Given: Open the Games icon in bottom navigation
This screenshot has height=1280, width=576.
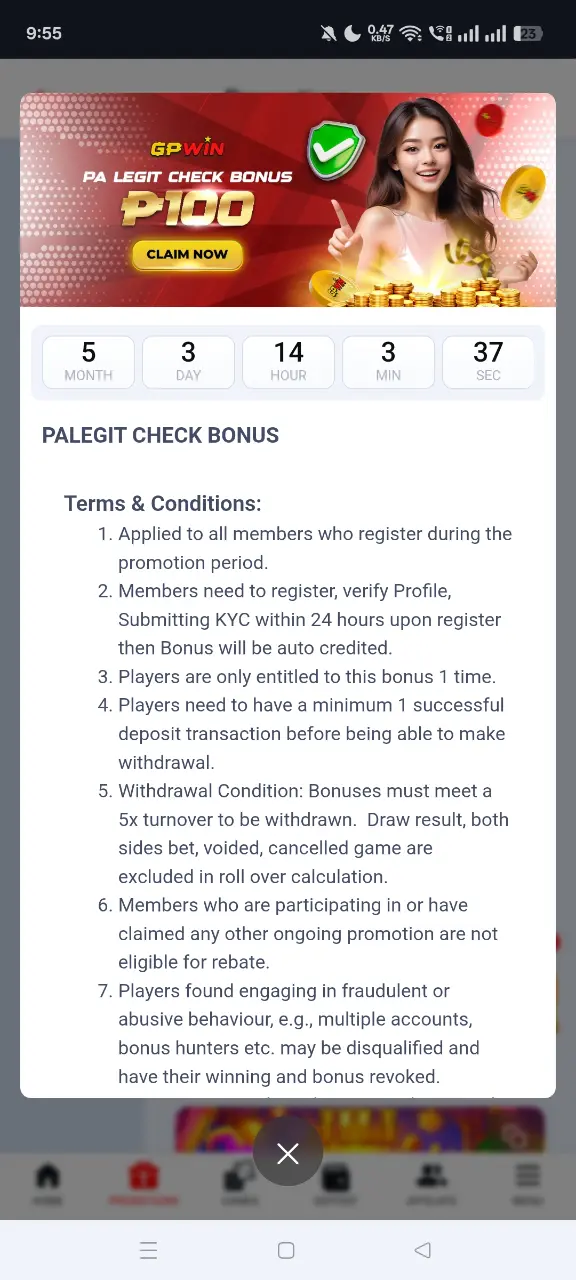Looking at the screenshot, I should coord(239,1184).
